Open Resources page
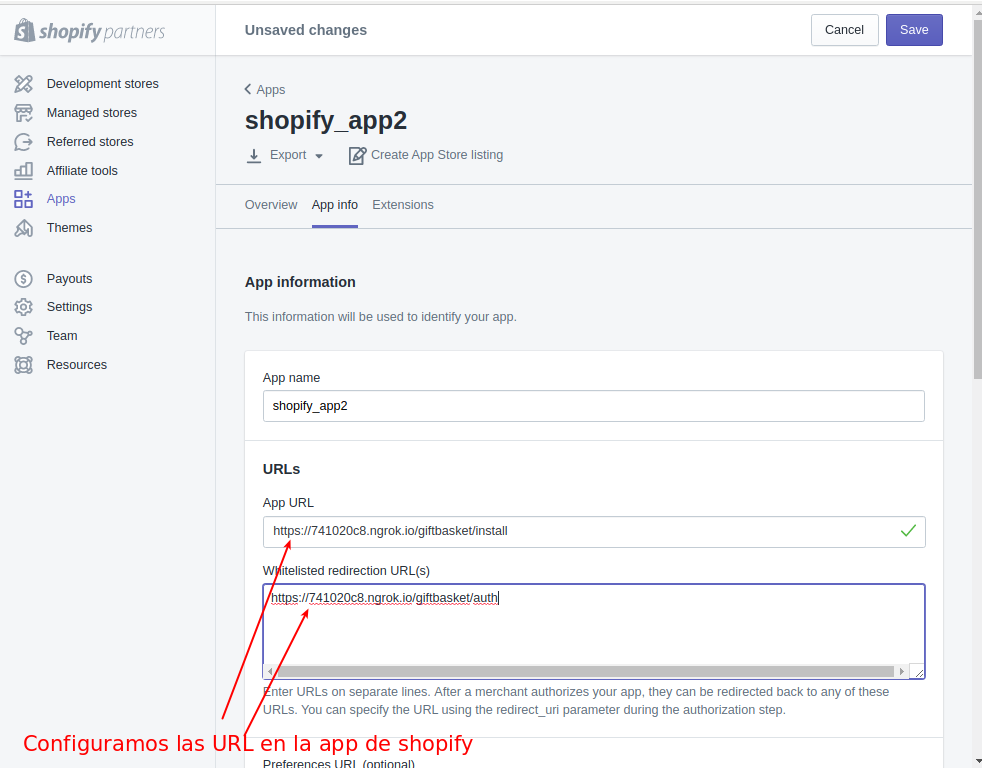 76,364
